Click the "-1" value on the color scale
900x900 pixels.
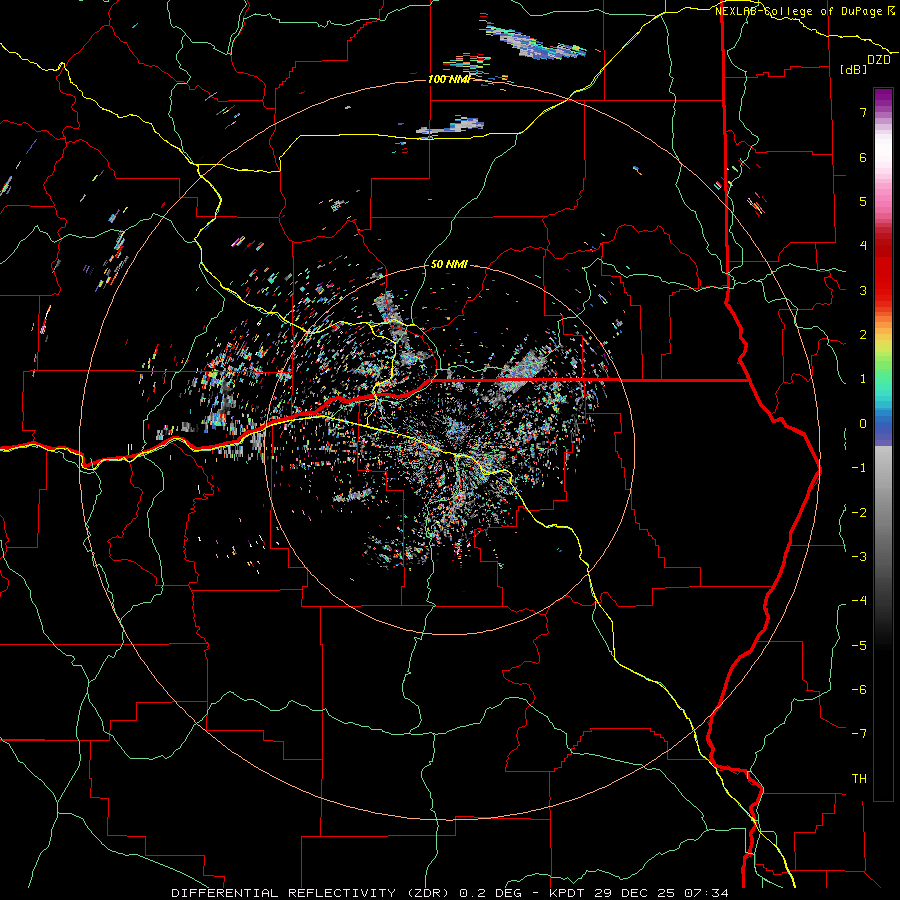pos(859,468)
